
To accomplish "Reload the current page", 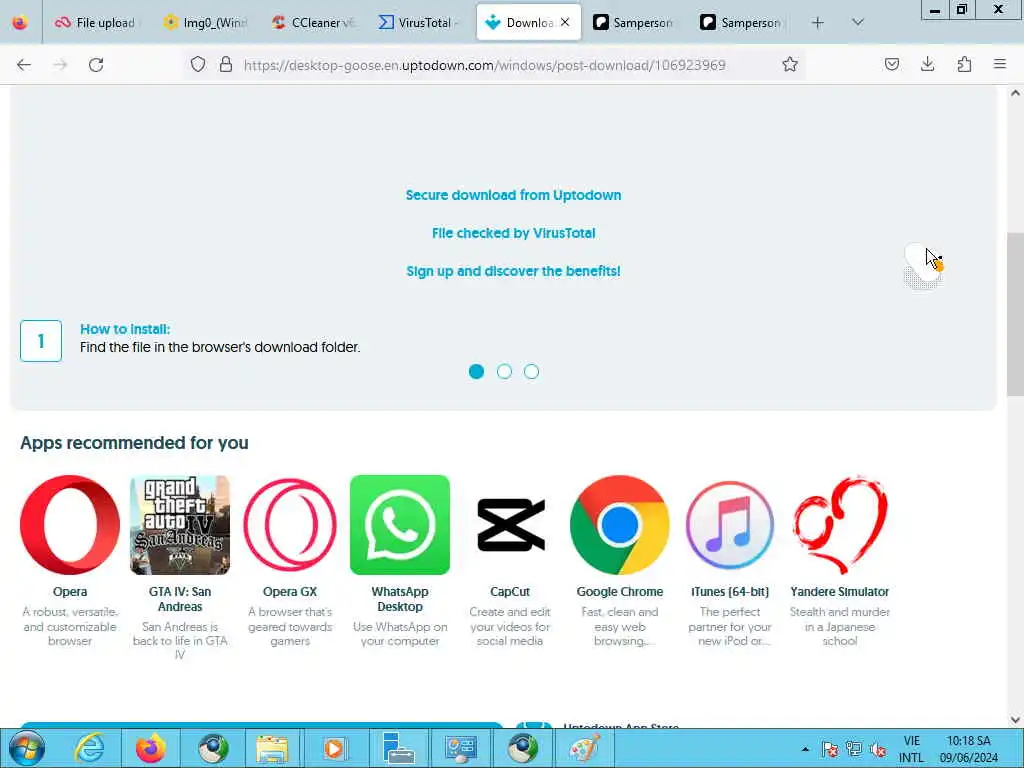I will tap(96, 65).
